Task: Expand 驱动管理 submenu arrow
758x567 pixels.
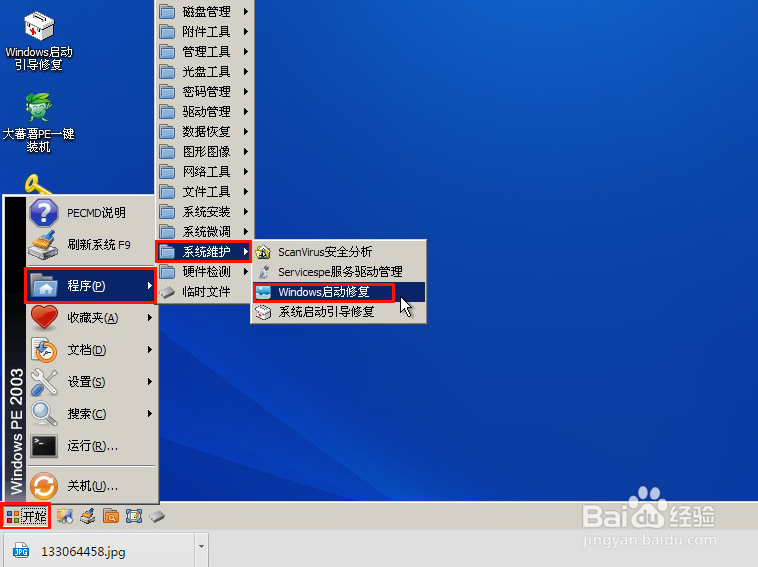Action: 246,112
